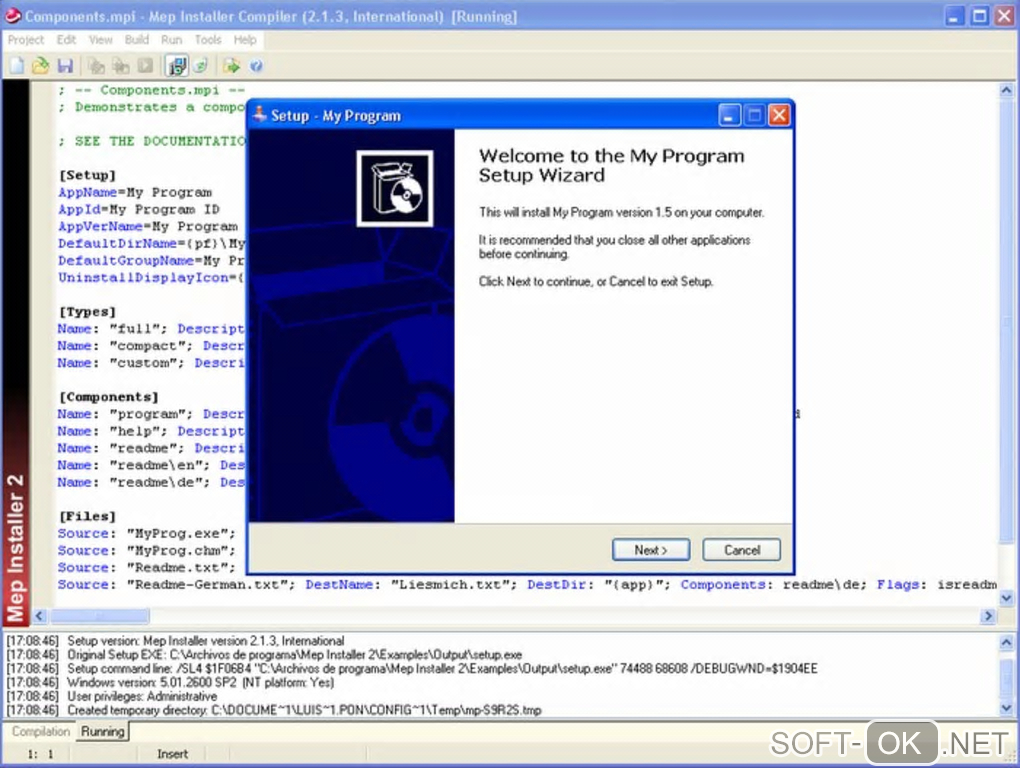The image size is (1020, 768).
Task: Click the Insert mode status bar indicator
Action: [x=172, y=754]
